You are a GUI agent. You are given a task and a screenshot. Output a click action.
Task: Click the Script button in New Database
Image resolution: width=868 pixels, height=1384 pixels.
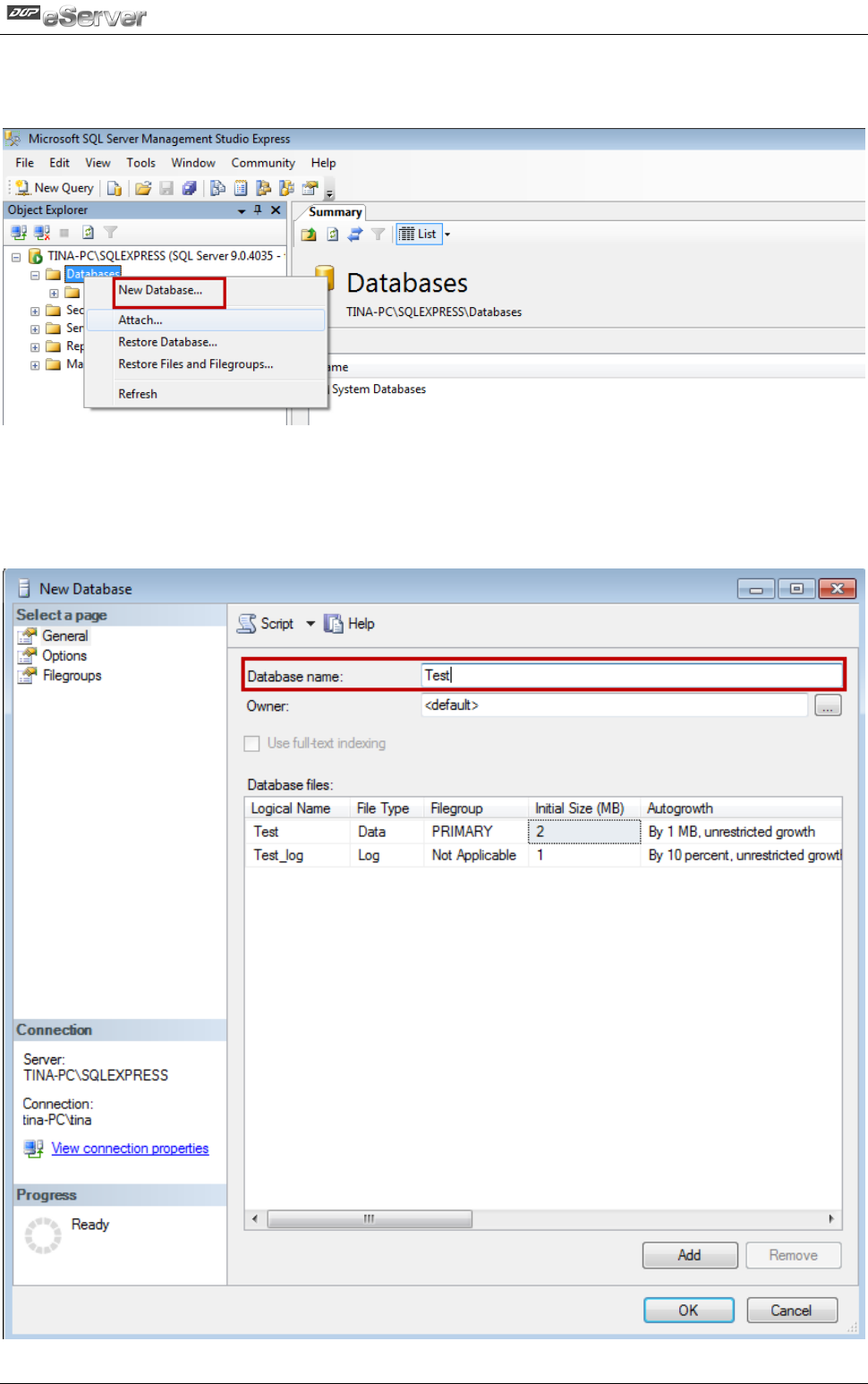(266, 624)
